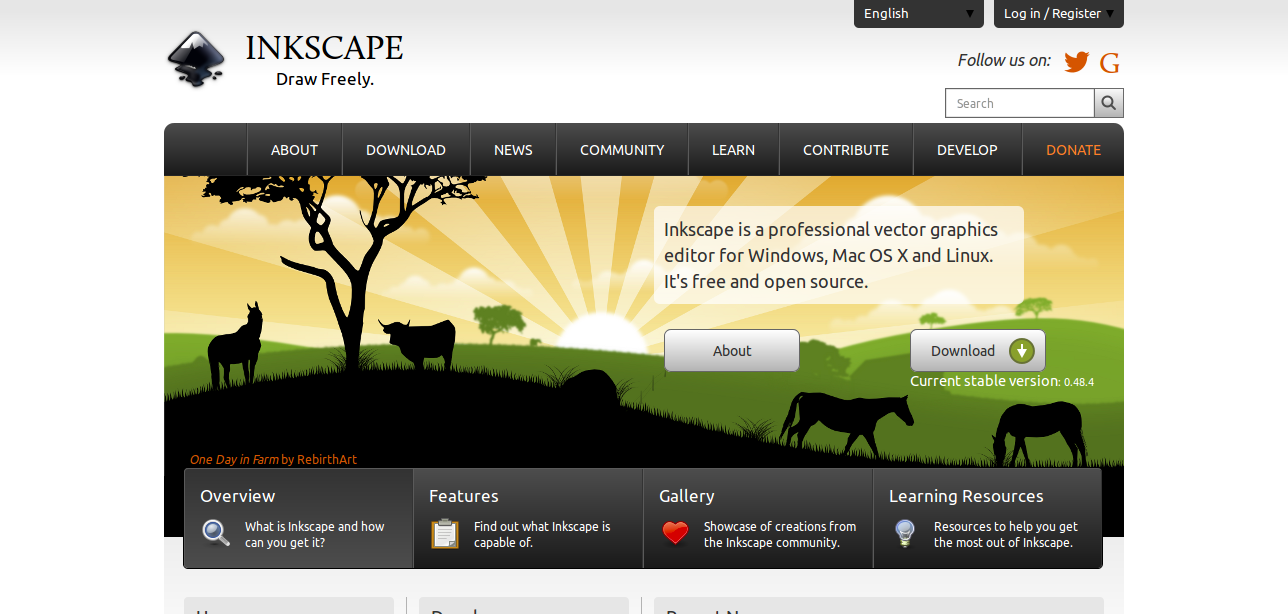Open the Google Plus follow icon
This screenshot has width=1288, height=614.
(1109, 63)
